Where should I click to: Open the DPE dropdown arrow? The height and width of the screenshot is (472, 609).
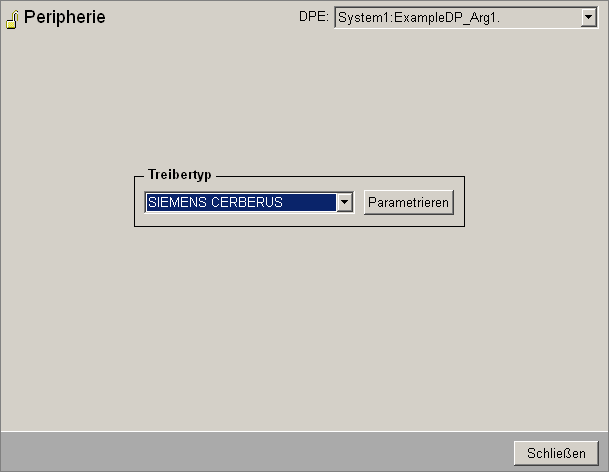click(x=589, y=17)
